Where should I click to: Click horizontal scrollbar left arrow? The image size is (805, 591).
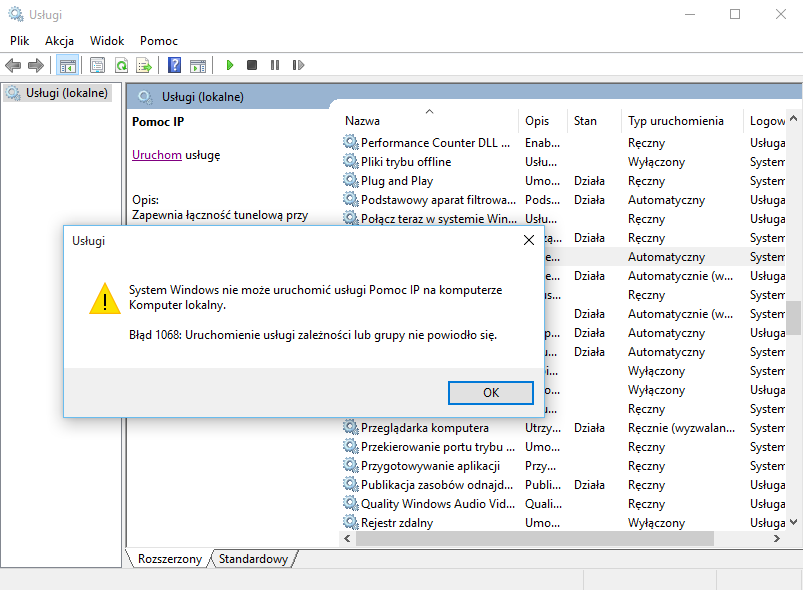click(x=348, y=539)
